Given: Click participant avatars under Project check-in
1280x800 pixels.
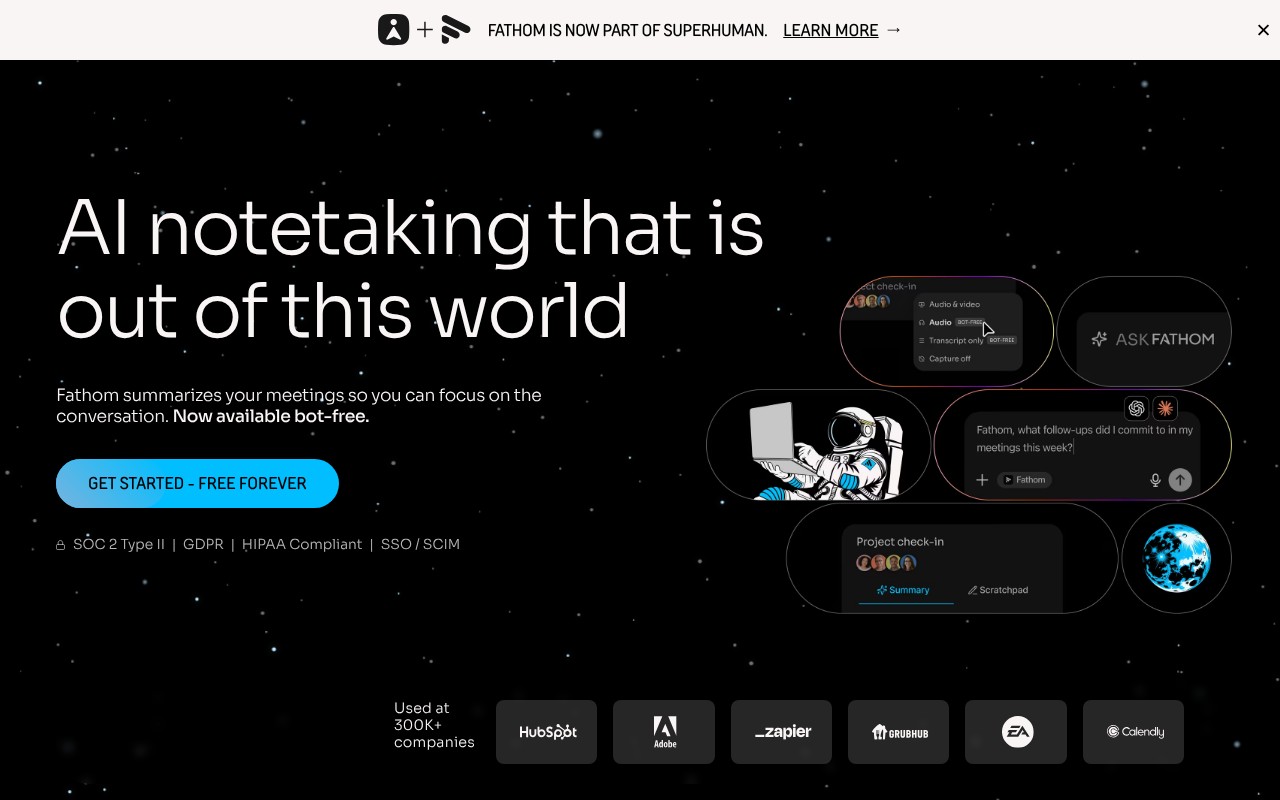Looking at the screenshot, I should click(886, 563).
